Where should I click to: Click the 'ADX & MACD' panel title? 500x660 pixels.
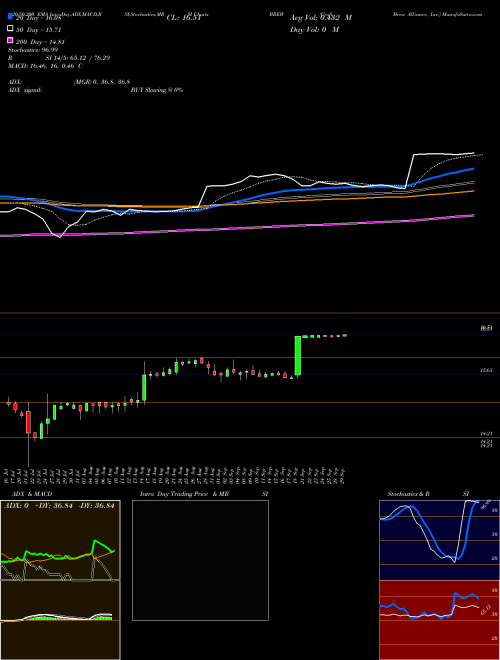[32, 494]
